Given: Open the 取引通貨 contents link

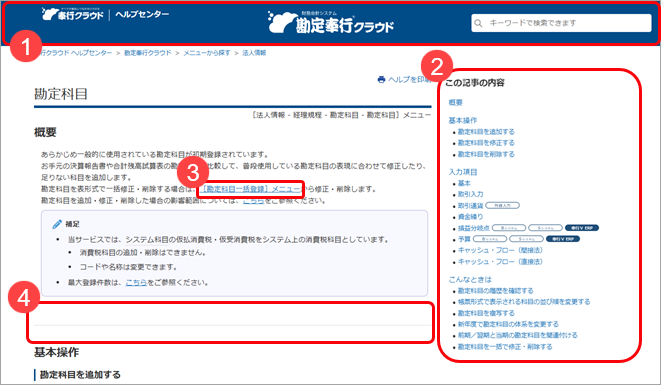Looking at the screenshot, I should (470, 205).
